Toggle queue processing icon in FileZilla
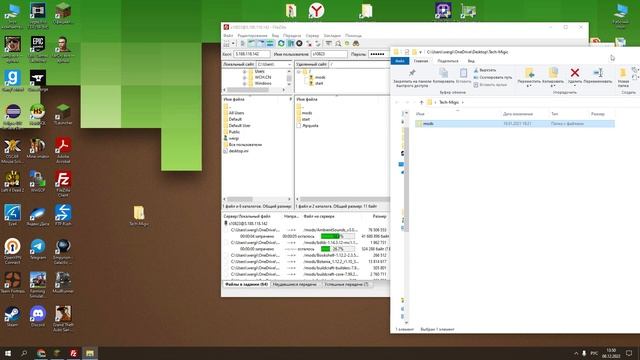Screen dimensions: 640x360 tap(290, 43)
